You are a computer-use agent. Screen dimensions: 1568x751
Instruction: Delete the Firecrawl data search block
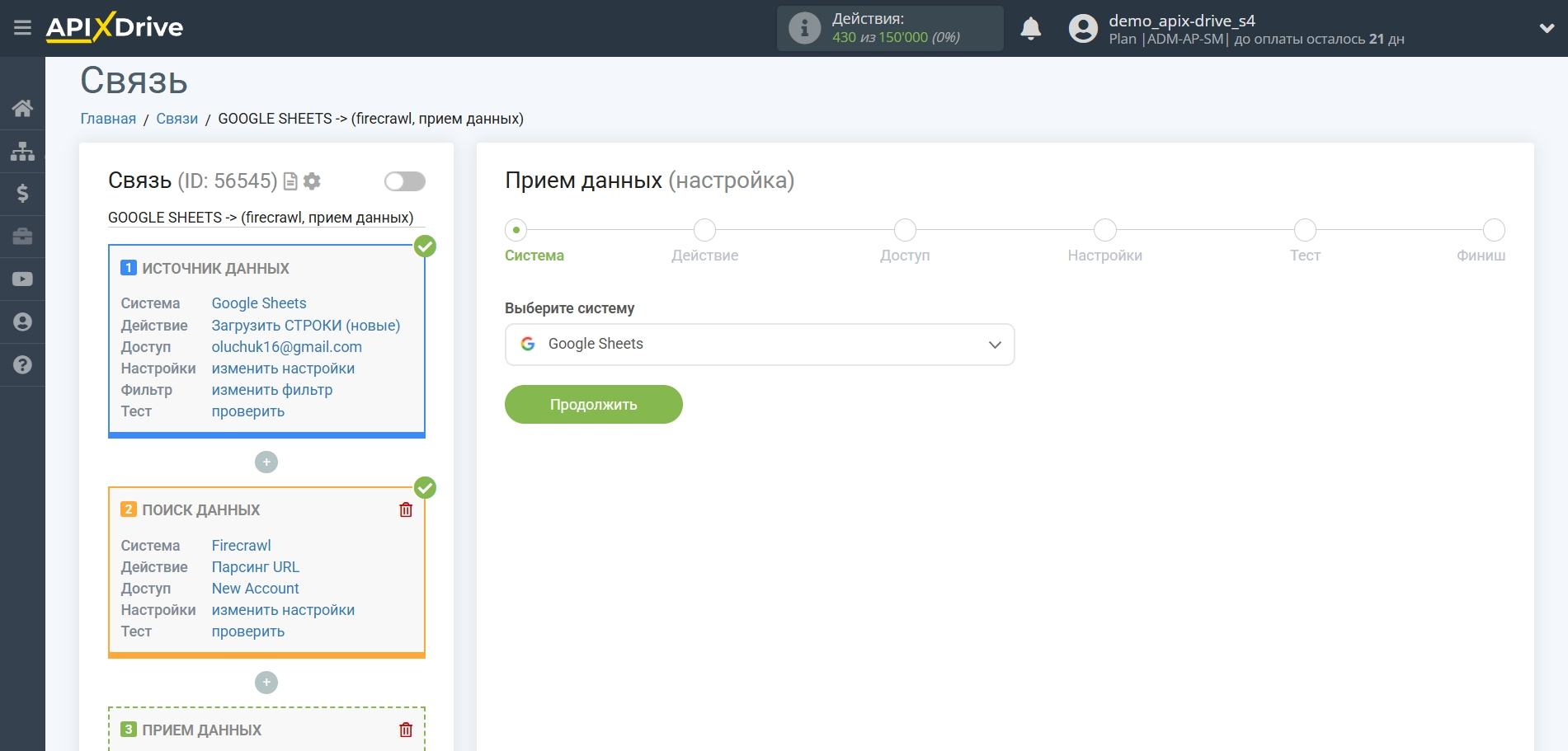pos(406,510)
